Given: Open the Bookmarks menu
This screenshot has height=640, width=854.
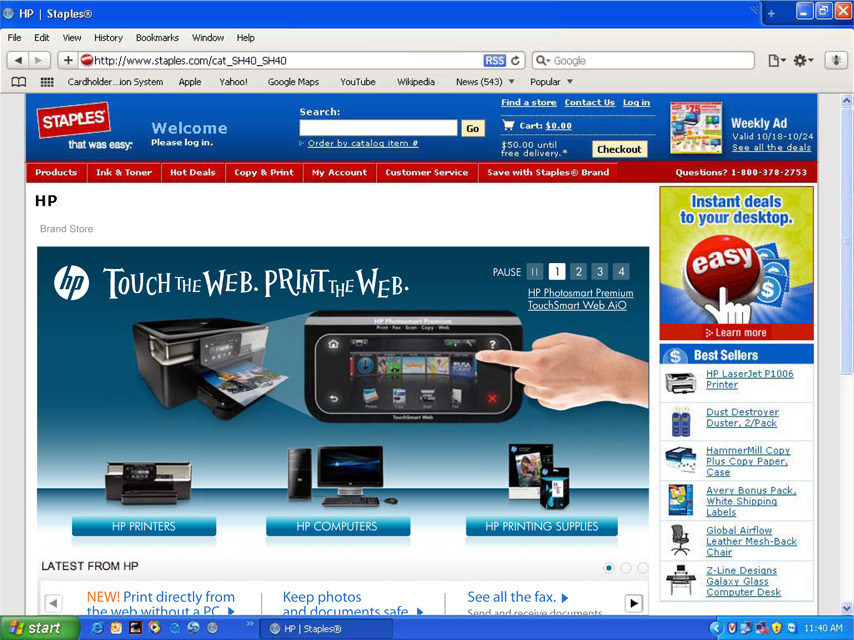Looking at the screenshot, I should pyautogui.click(x=157, y=38).
